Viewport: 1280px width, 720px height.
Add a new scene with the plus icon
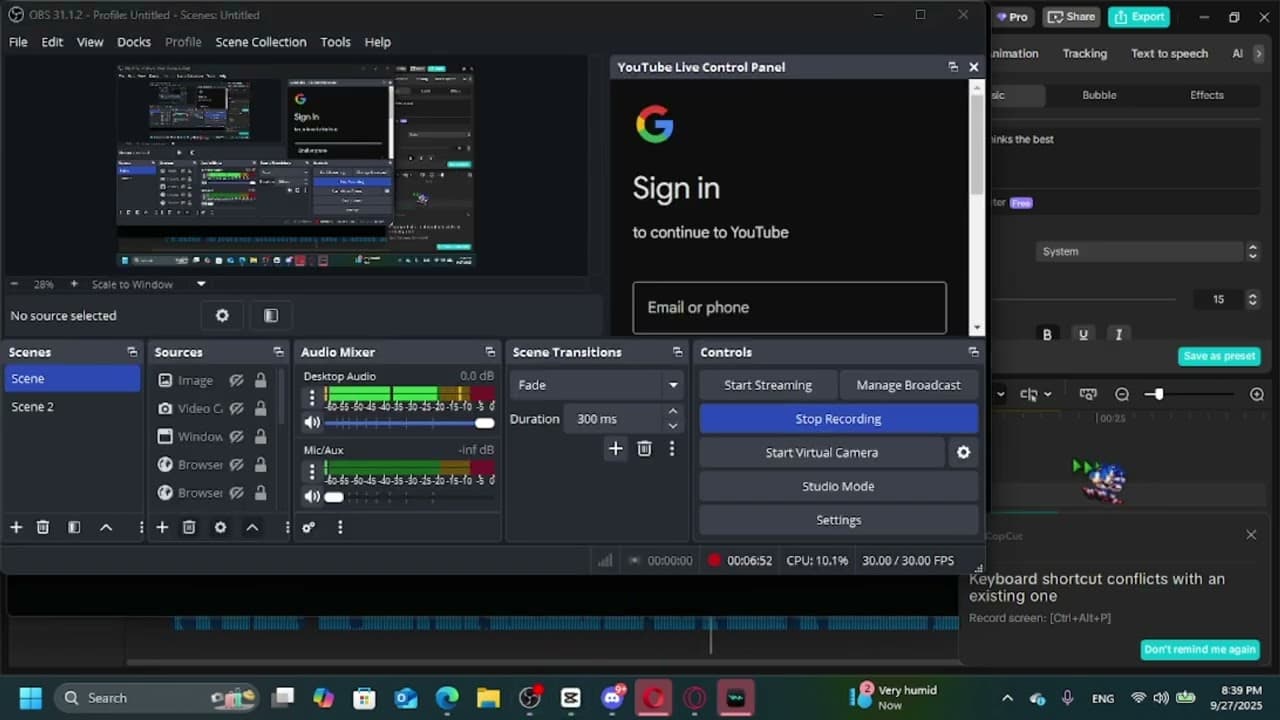[x=16, y=527]
